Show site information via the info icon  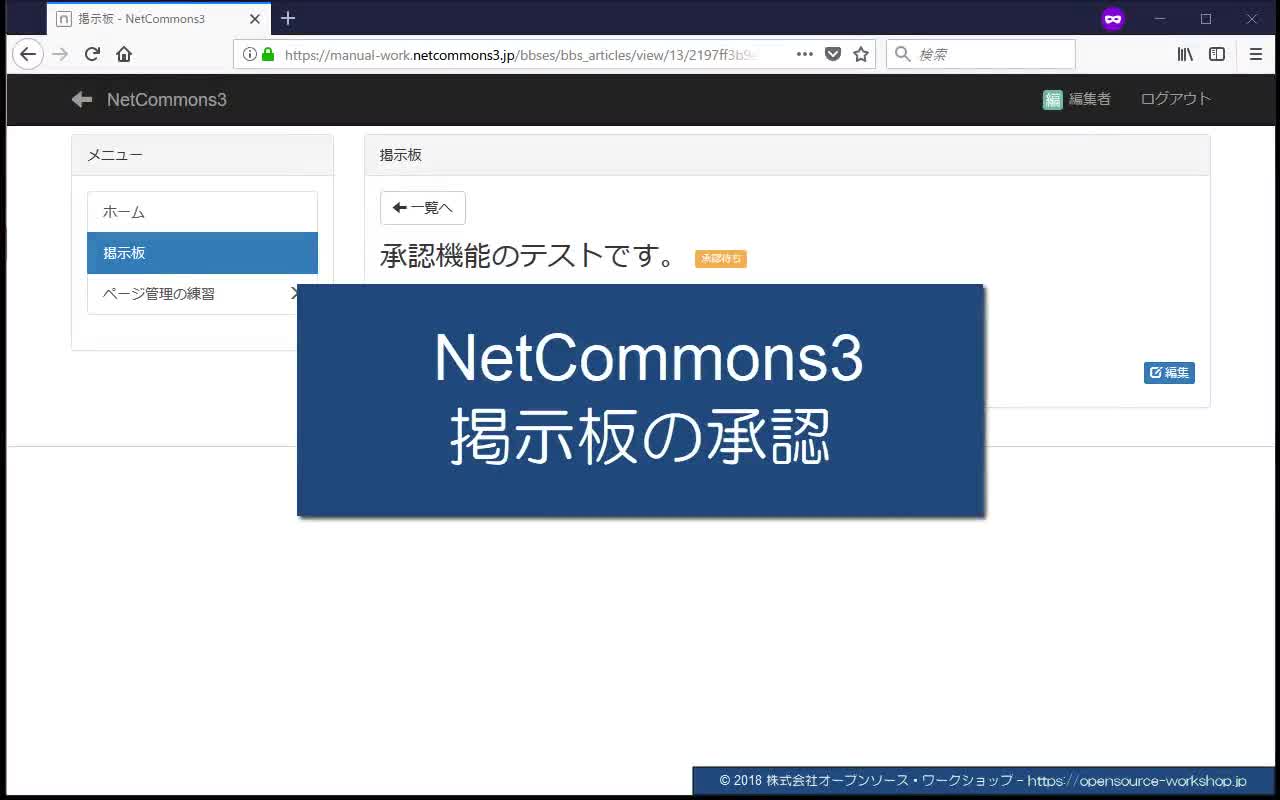[x=250, y=54]
